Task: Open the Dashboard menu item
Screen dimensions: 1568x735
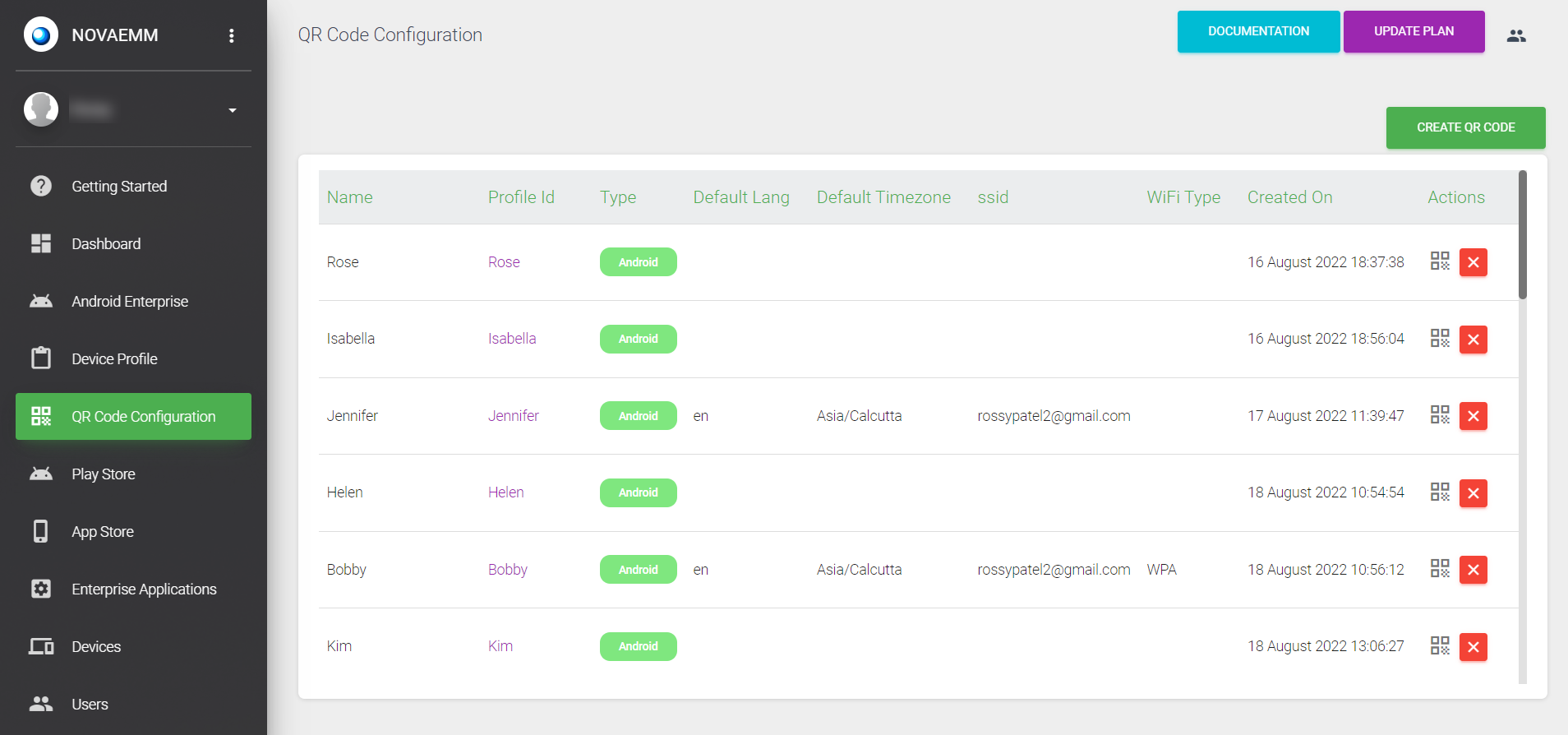Action: point(106,244)
